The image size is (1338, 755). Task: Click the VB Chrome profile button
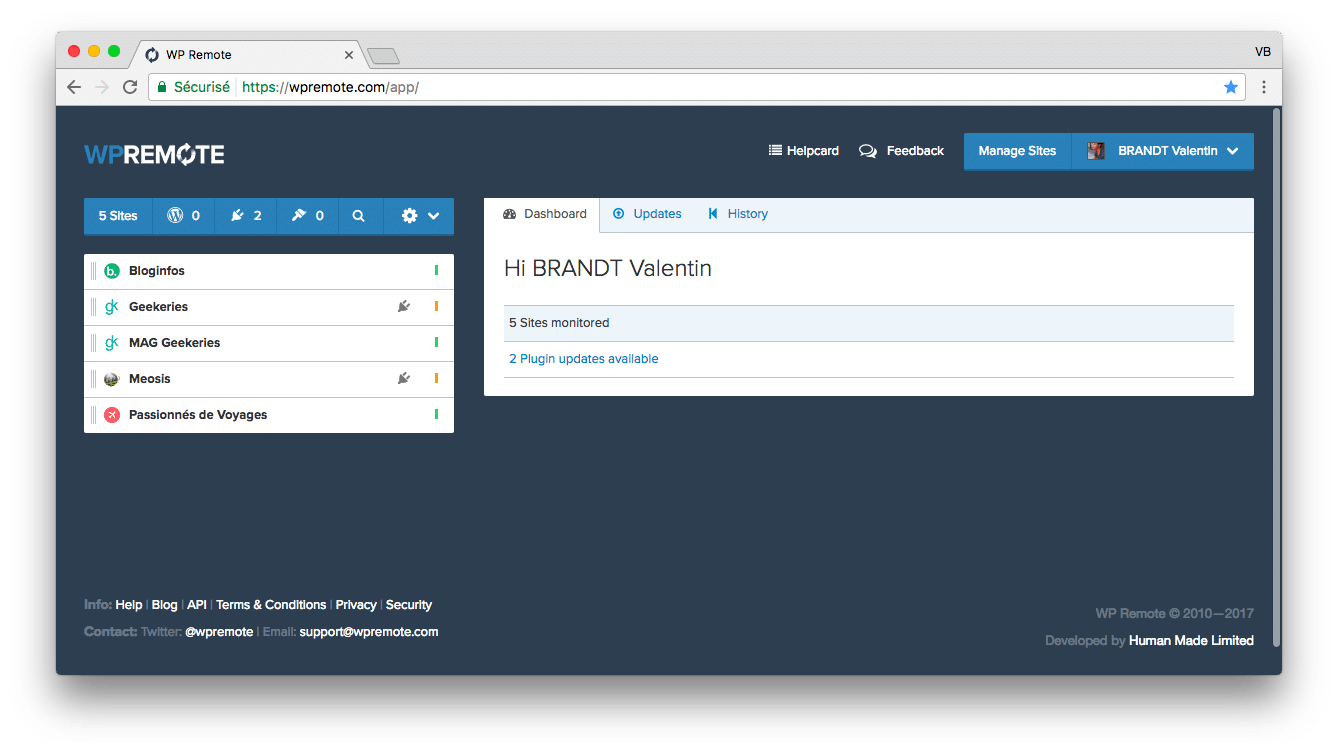click(x=1263, y=52)
